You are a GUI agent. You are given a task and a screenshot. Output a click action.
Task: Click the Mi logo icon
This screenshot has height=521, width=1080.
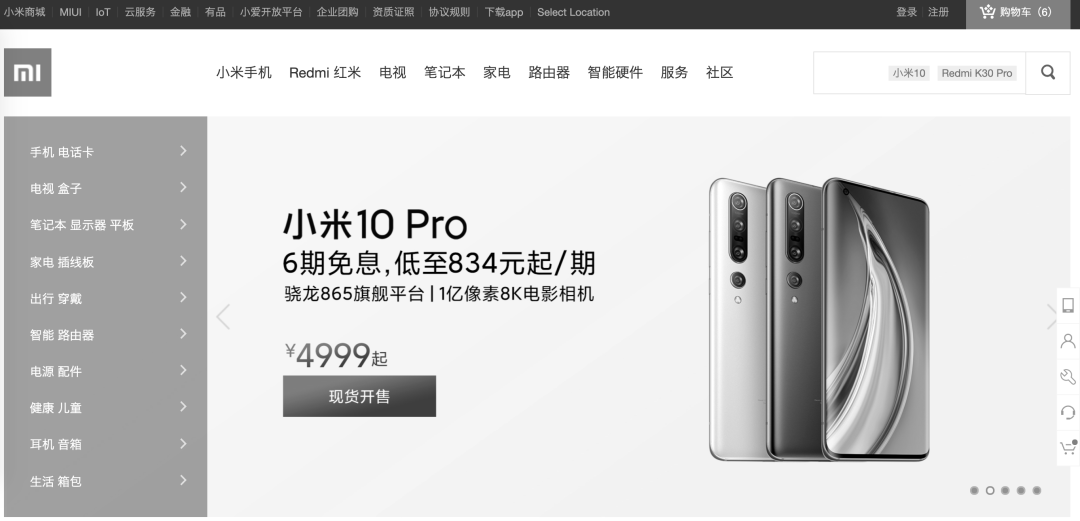(x=28, y=72)
